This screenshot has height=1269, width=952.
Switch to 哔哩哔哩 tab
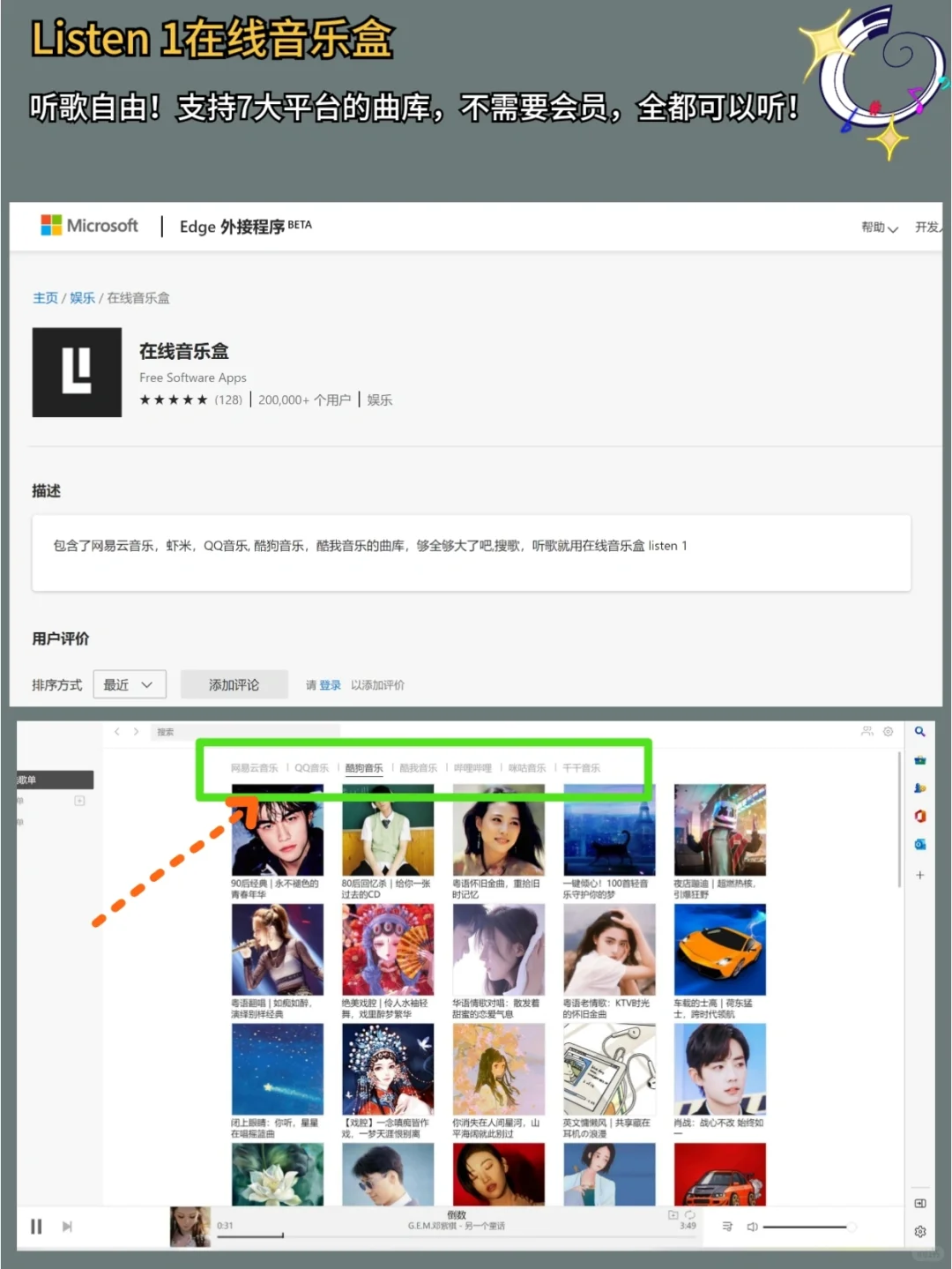tap(472, 768)
